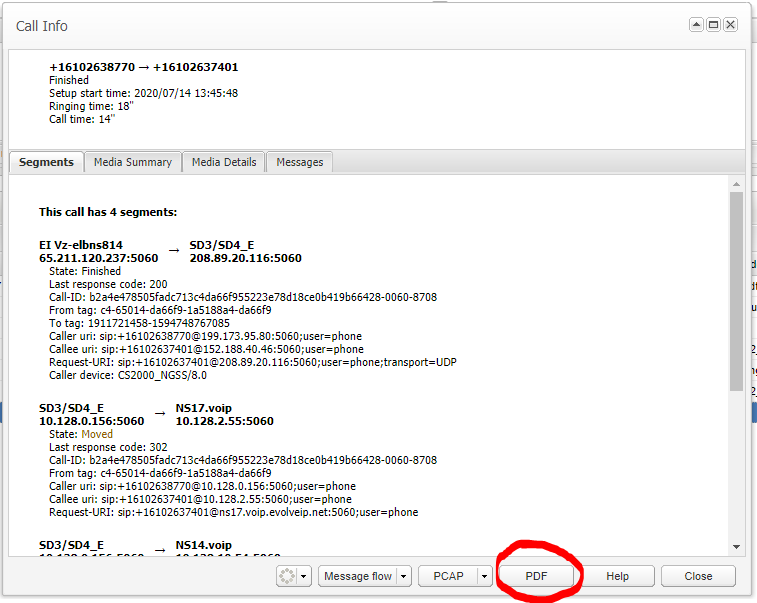This screenshot has height=603, width=757.
Task: Click the scrollbar down arrow in segments list
Action: (736, 547)
